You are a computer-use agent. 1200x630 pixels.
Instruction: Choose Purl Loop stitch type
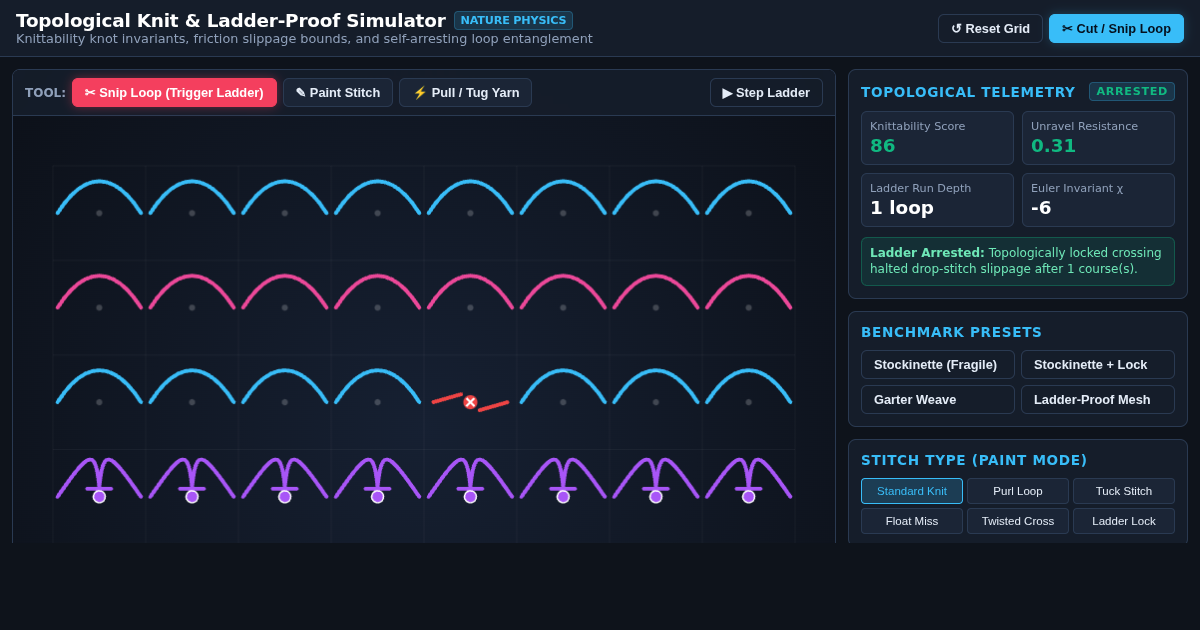pyautogui.click(x=1018, y=491)
